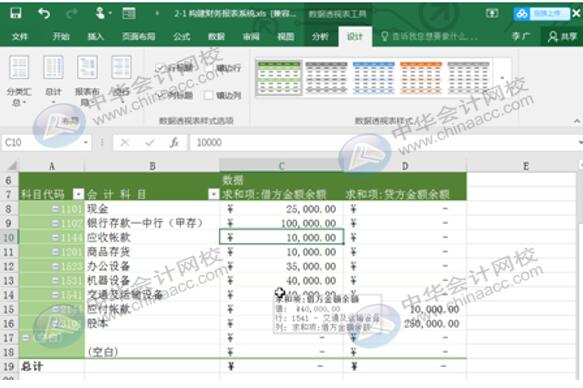Select the credit cell showing 250,000.00
The width and height of the screenshot is (583, 388).
pyautogui.click(x=405, y=324)
